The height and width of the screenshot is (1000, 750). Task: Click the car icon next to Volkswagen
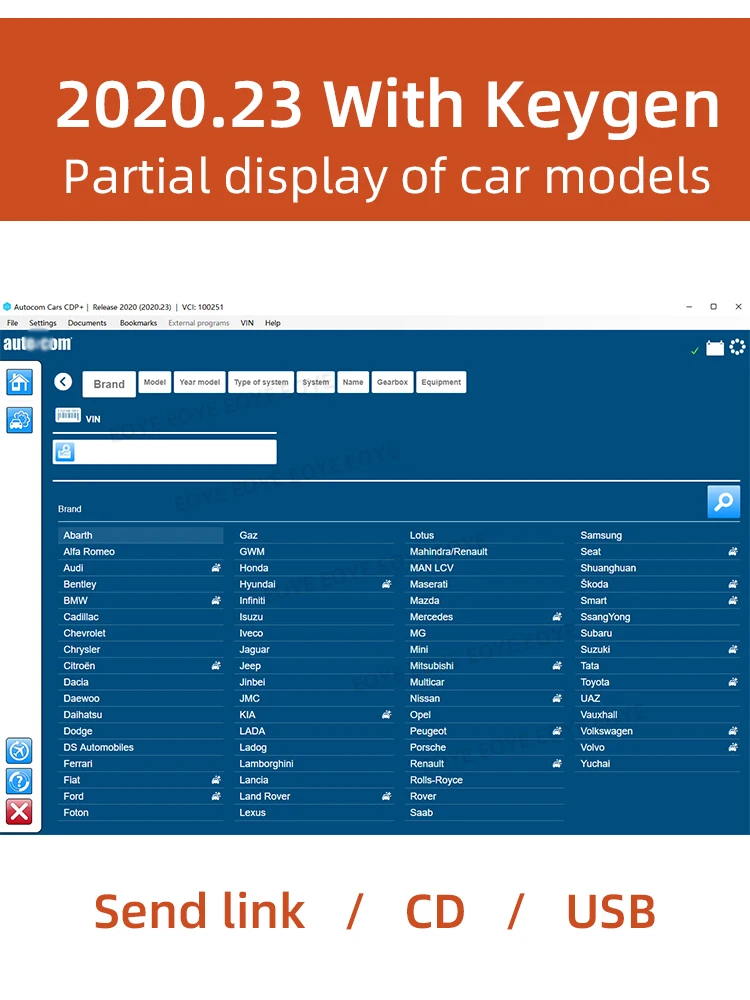coord(733,731)
